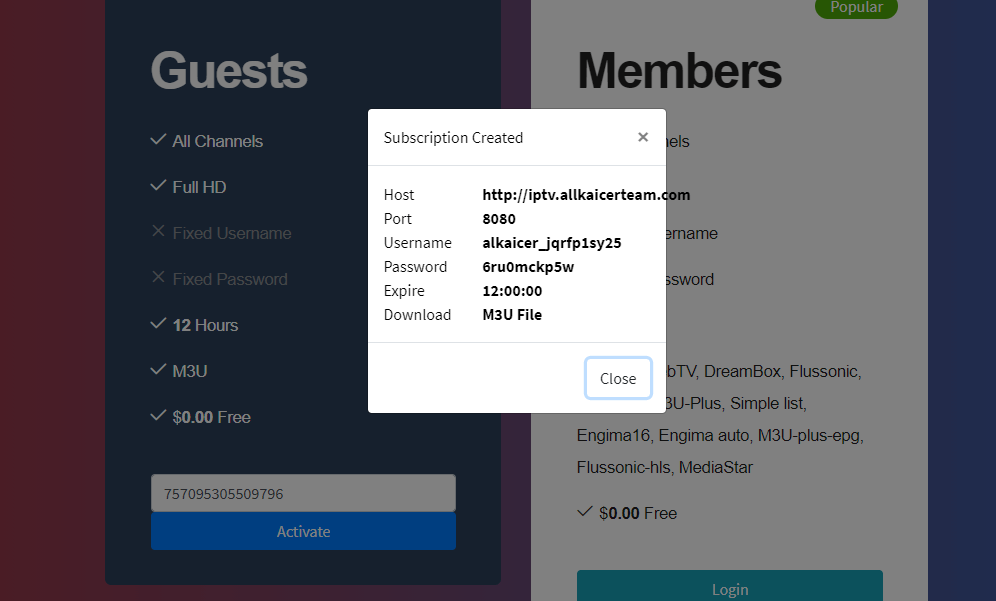The width and height of the screenshot is (996, 601).
Task: Click checkmark icon next to All Channels
Action: tap(158, 140)
